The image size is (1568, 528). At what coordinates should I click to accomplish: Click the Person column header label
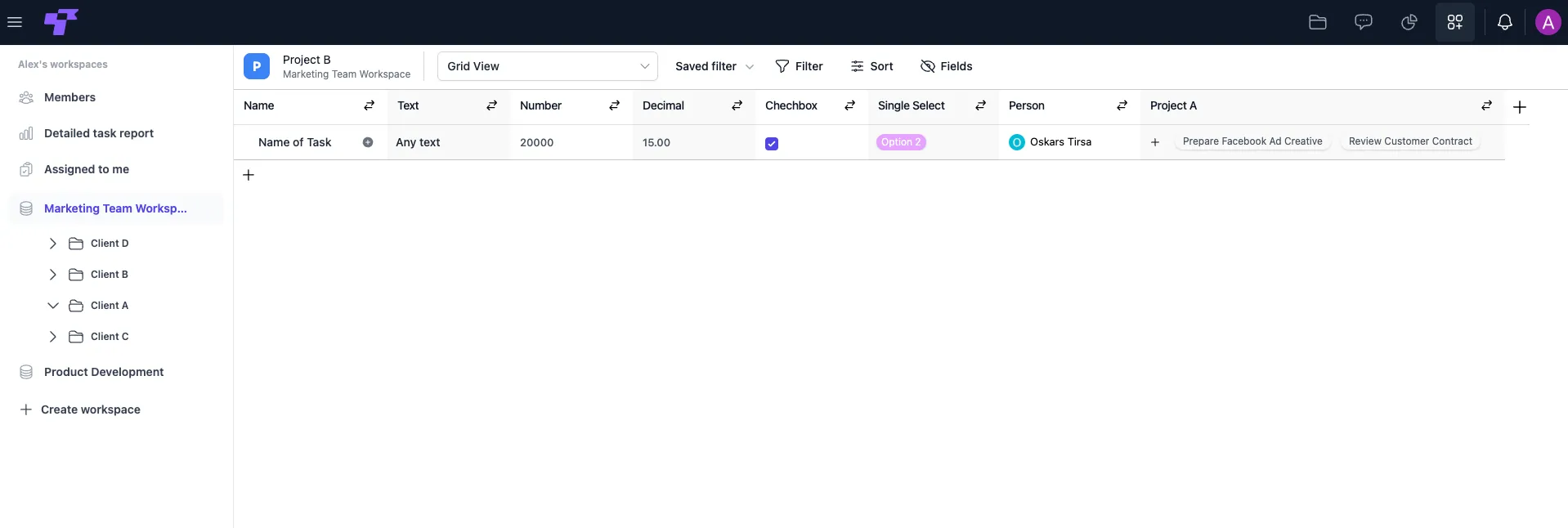(x=1027, y=105)
